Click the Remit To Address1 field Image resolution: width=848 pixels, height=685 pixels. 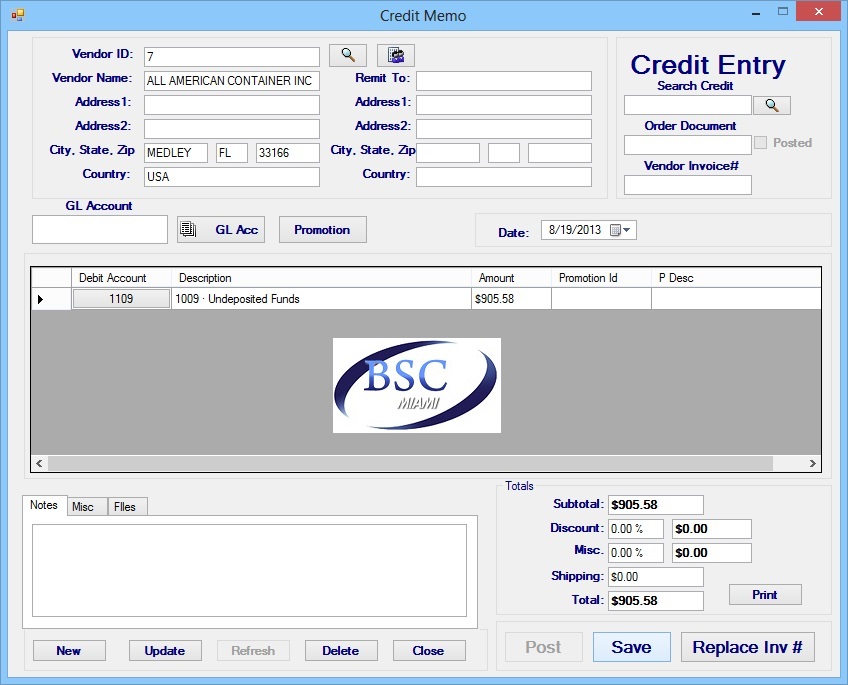(x=504, y=105)
